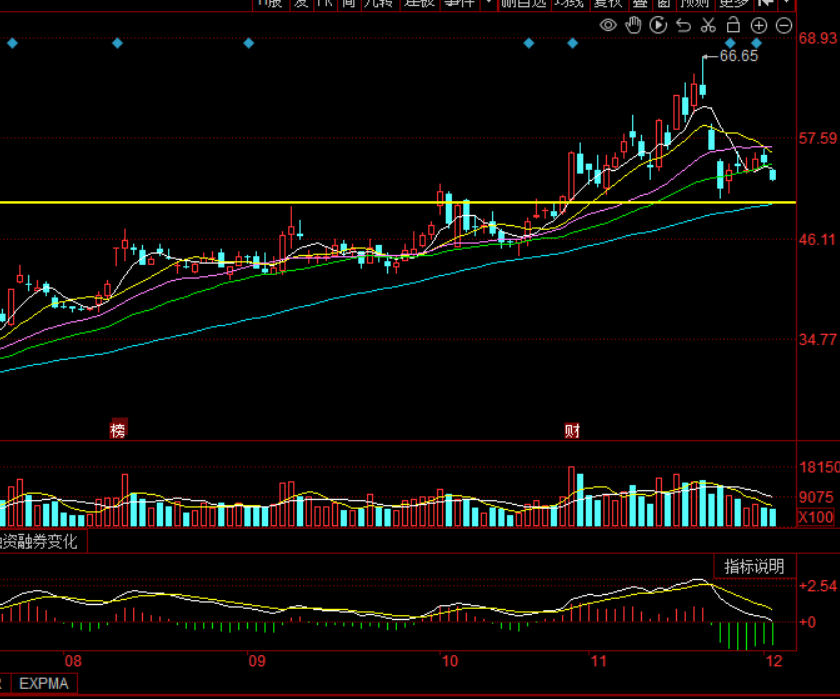
Task: Click the rightmost blue diamond info marker
Action: point(756,43)
